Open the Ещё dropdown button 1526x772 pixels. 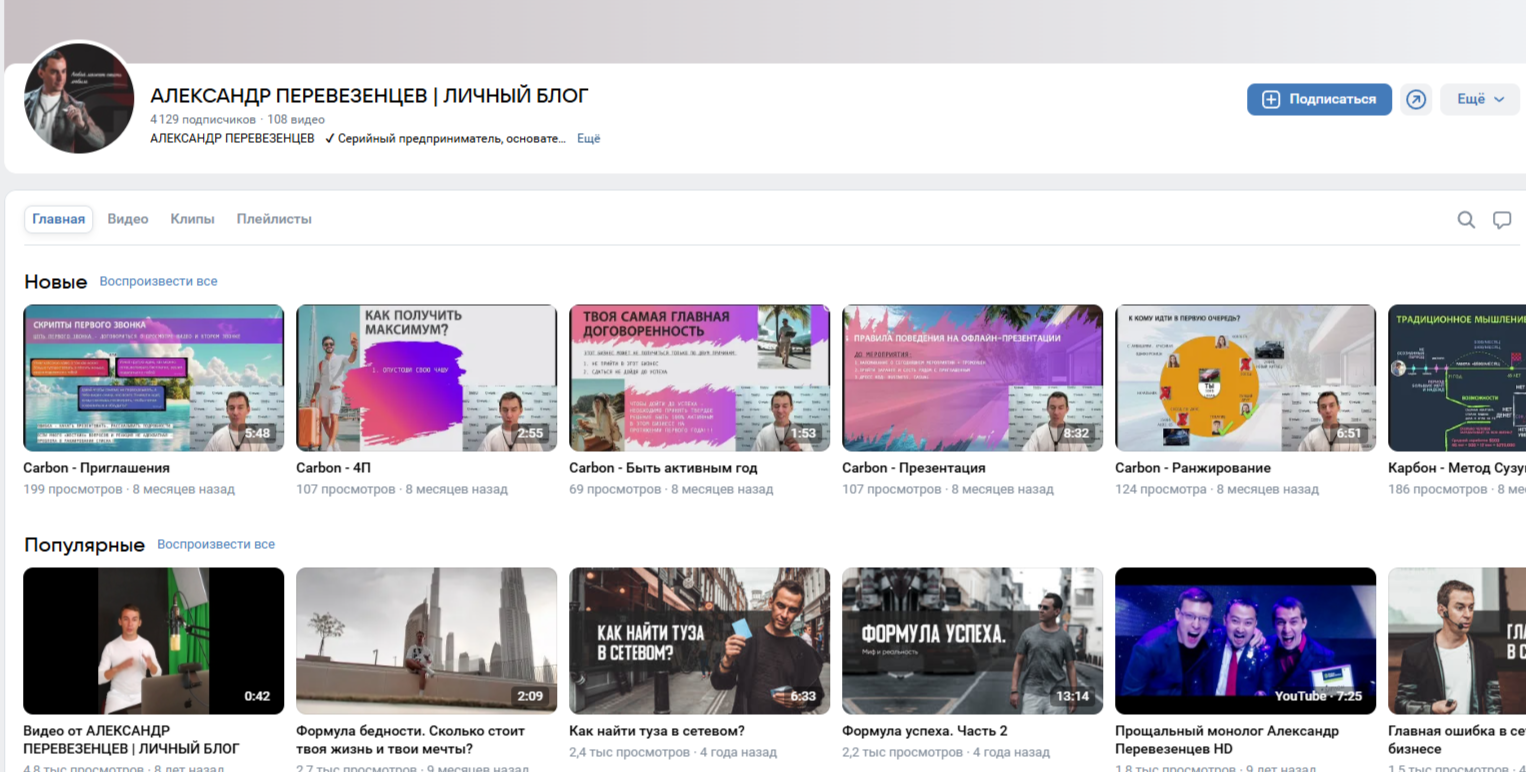pyautogui.click(x=1479, y=99)
